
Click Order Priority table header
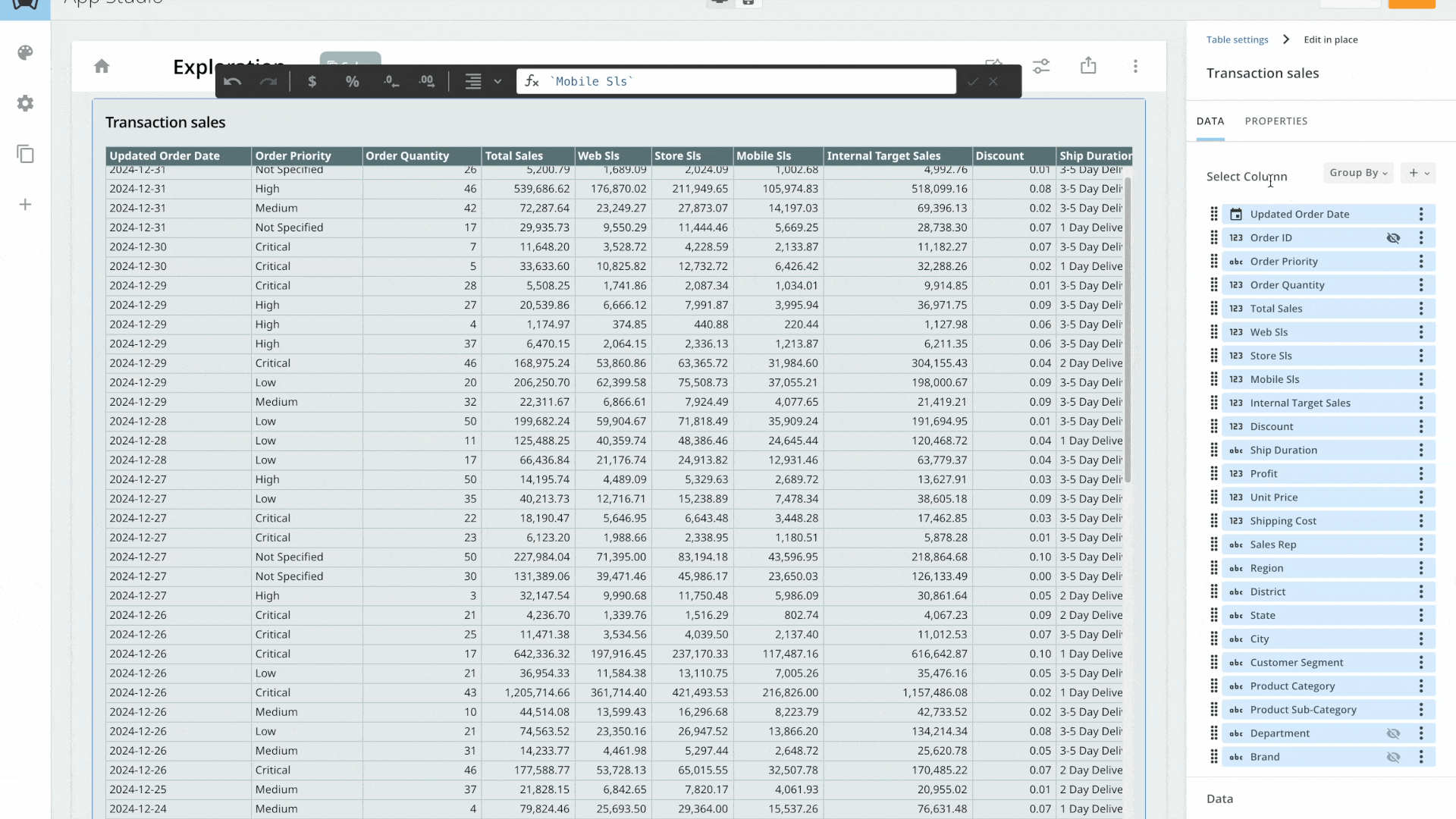pos(307,155)
